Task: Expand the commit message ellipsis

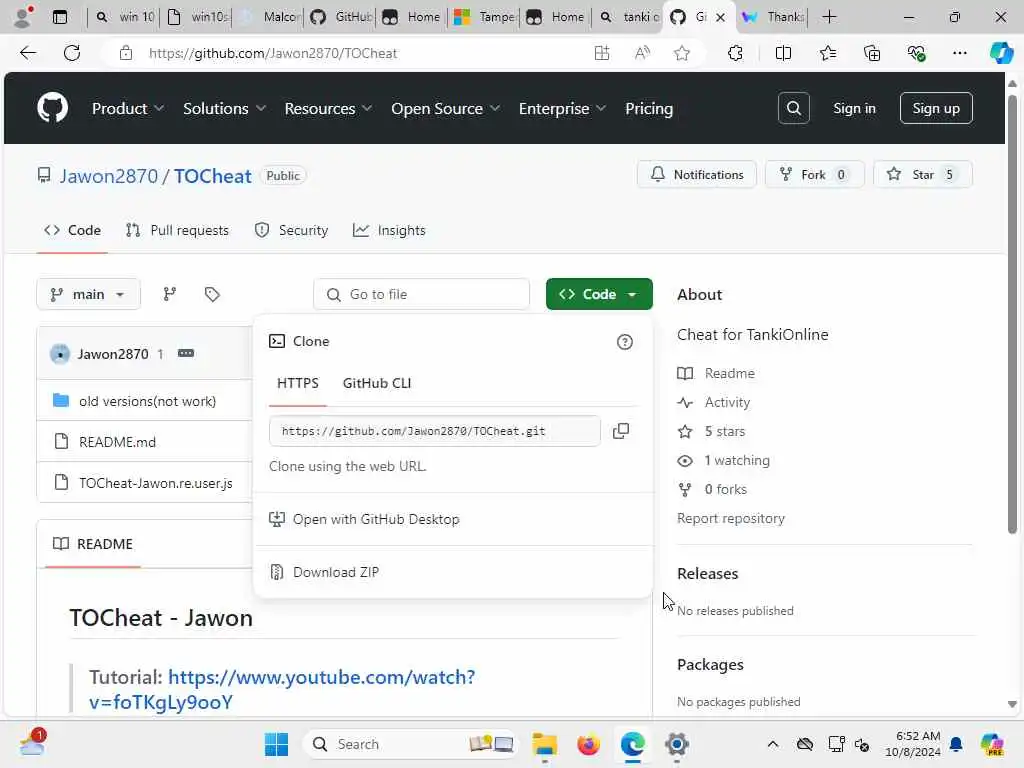Action: (186, 353)
